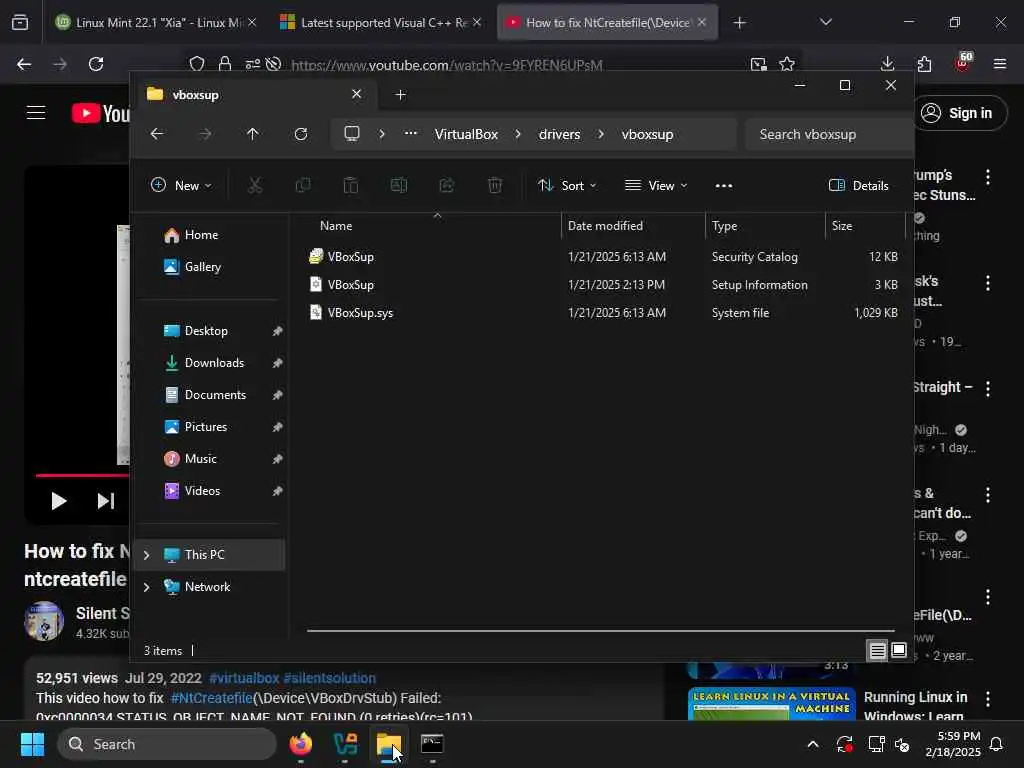
Task: Open the terminal icon in taskbar
Action: (432, 744)
